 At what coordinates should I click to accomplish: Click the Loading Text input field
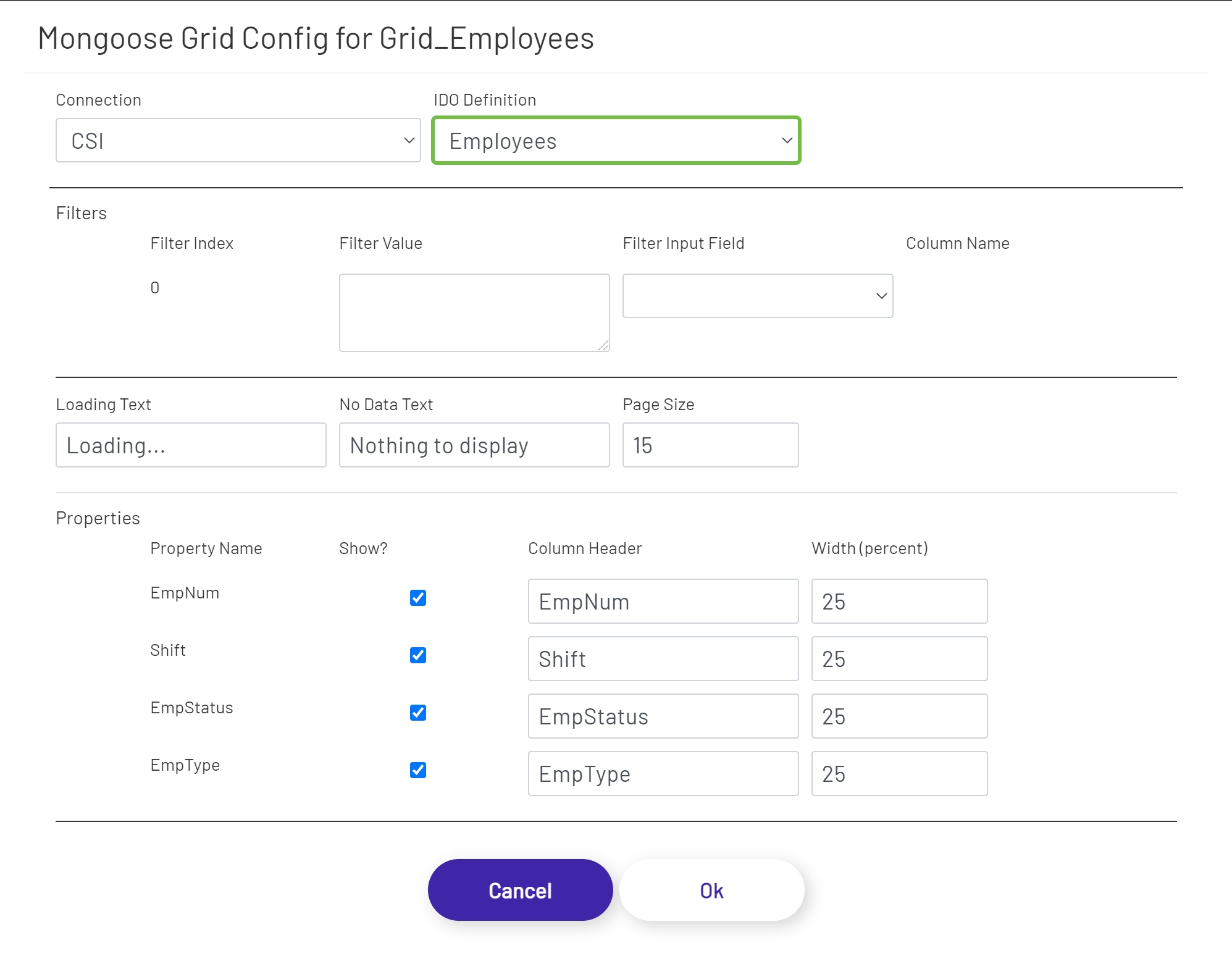tap(191, 445)
